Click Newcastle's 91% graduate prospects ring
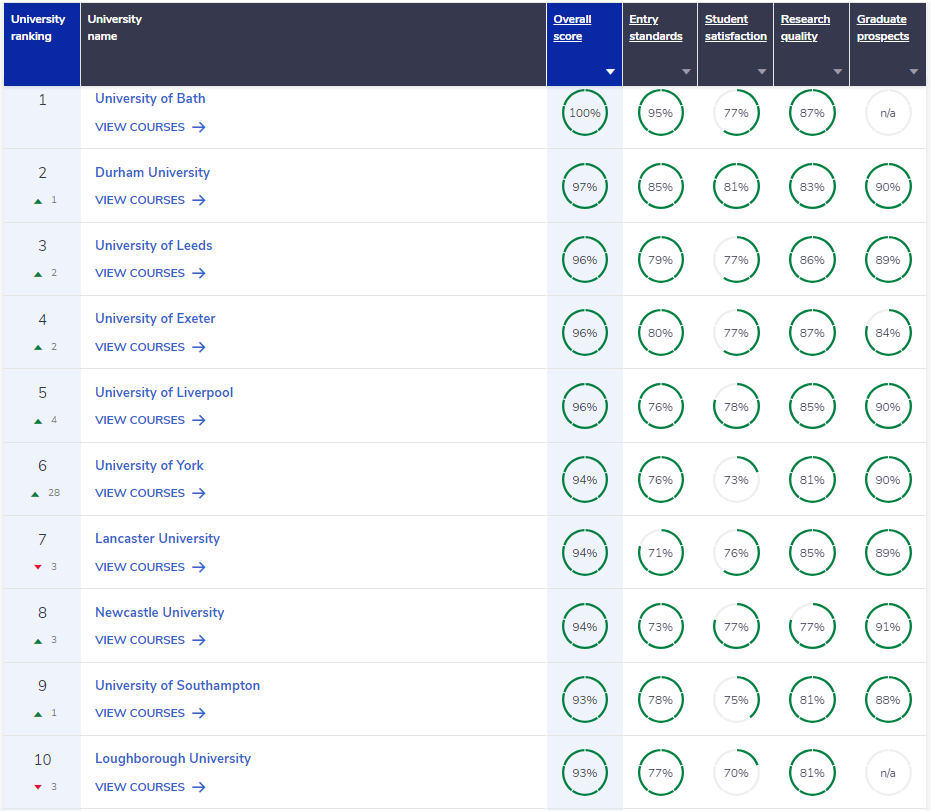Viewport: 931px width, 811px height. (888, 627)
